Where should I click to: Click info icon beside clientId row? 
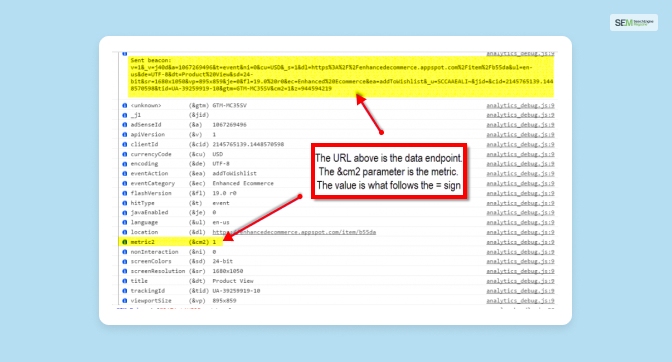tap(125, 144)
